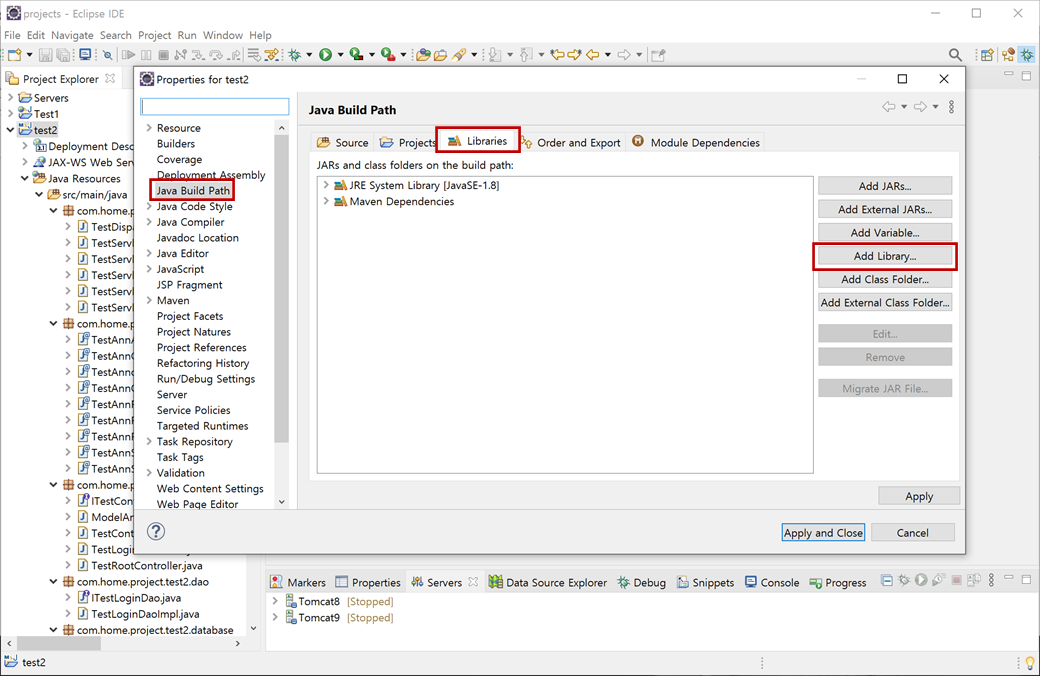This screenshot has height=676, width=1040.
Task: Expand Tomcat8 server entry
Action: [275, 601]
